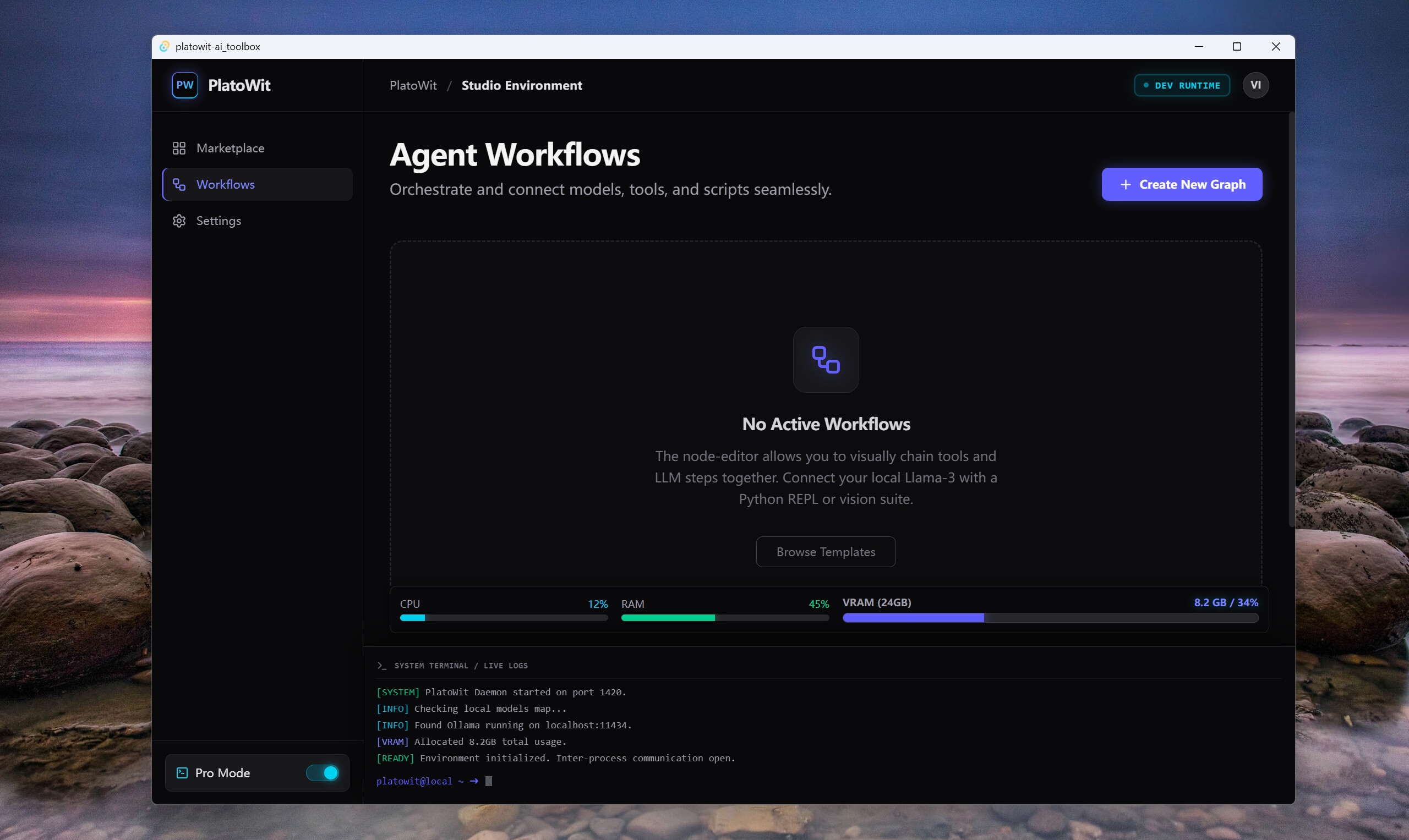Click log line 'Checking local models map...'
Screen dimensions: 1409x840
coord(471,709)
